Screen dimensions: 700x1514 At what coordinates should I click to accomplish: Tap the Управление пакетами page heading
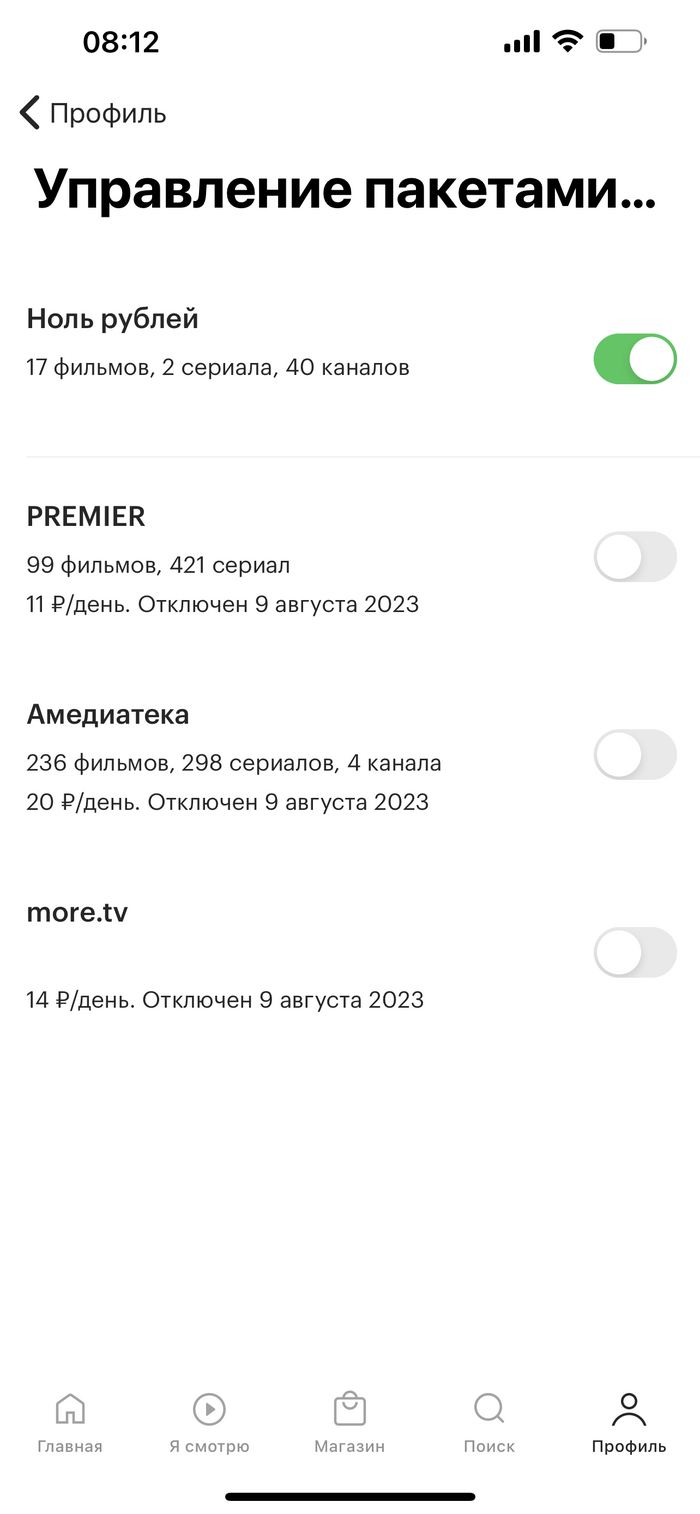point(345,189)
